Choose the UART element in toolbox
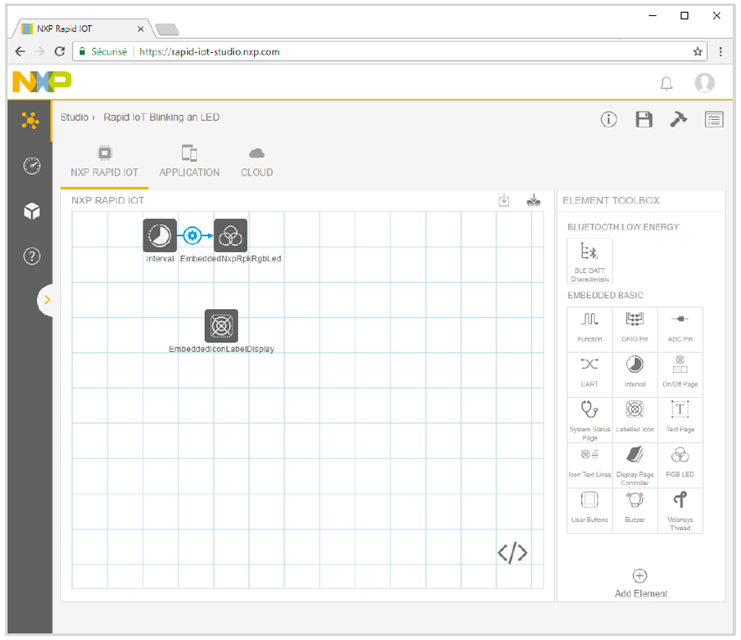This screenshot has height=640, width=741. click(589, 370)
